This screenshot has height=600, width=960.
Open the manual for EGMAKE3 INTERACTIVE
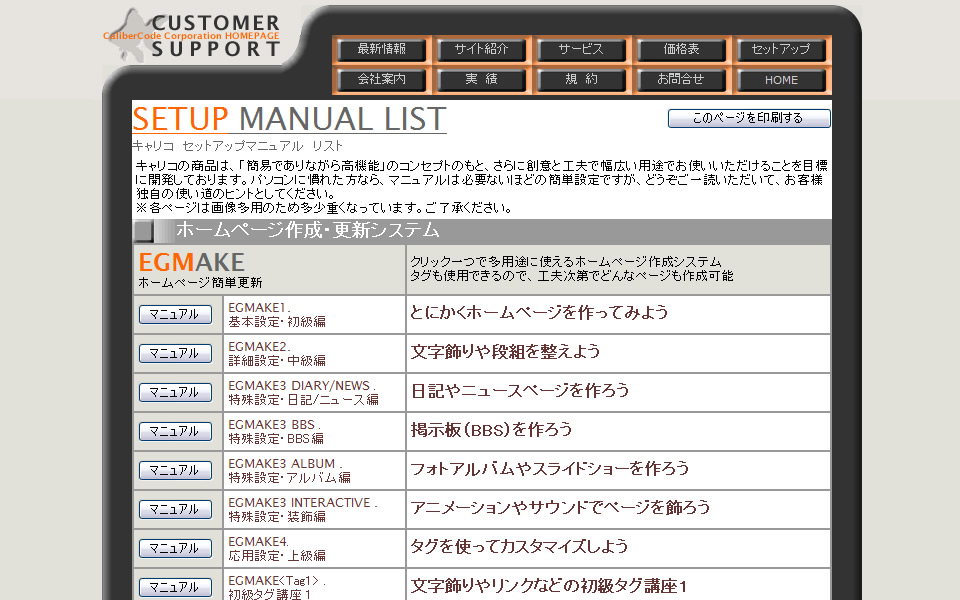tap(175, 509)
